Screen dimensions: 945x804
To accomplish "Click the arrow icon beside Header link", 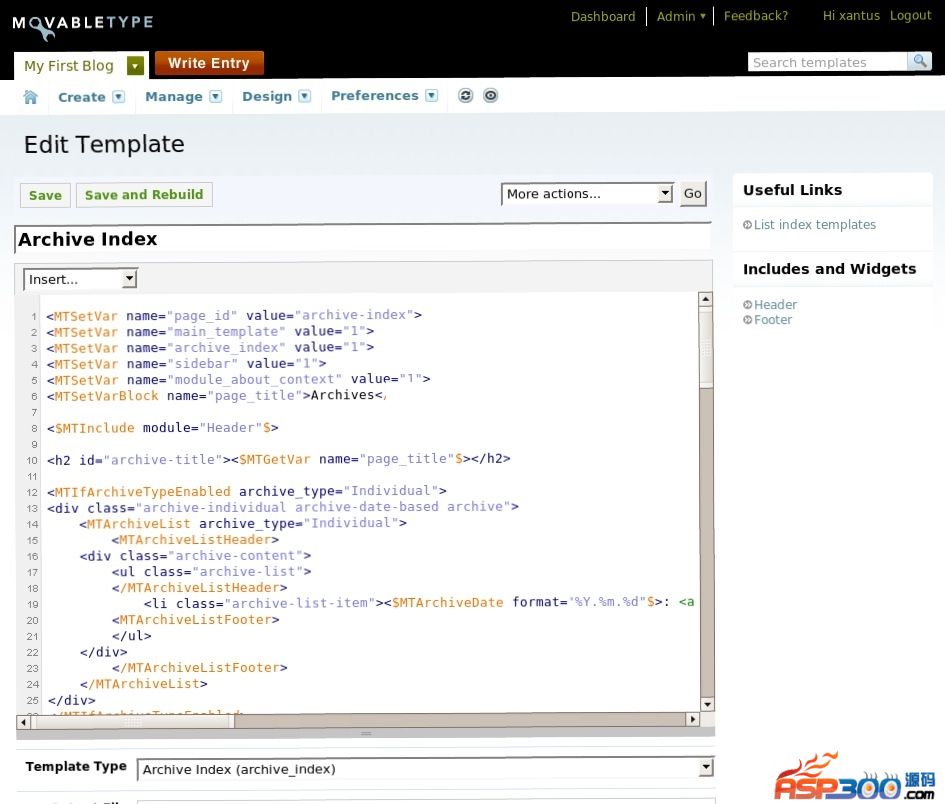I will (747, 305).
